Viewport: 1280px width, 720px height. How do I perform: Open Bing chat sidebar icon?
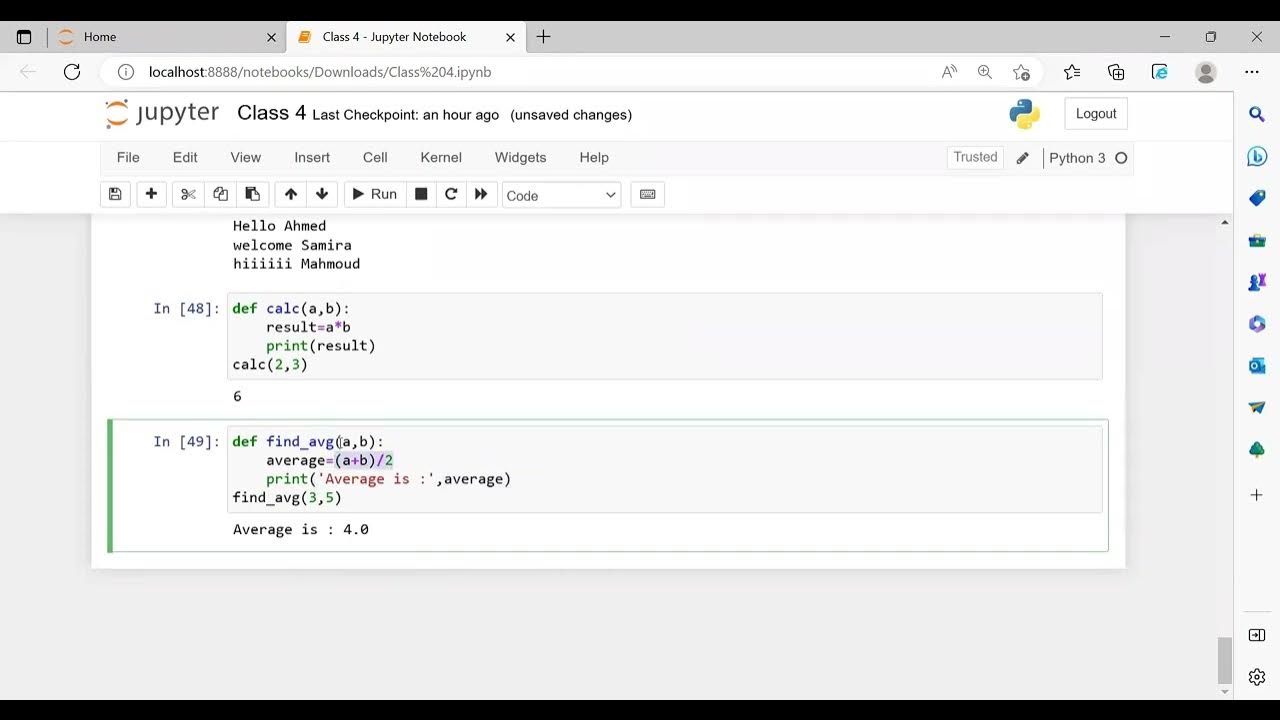click(1257, 156)
